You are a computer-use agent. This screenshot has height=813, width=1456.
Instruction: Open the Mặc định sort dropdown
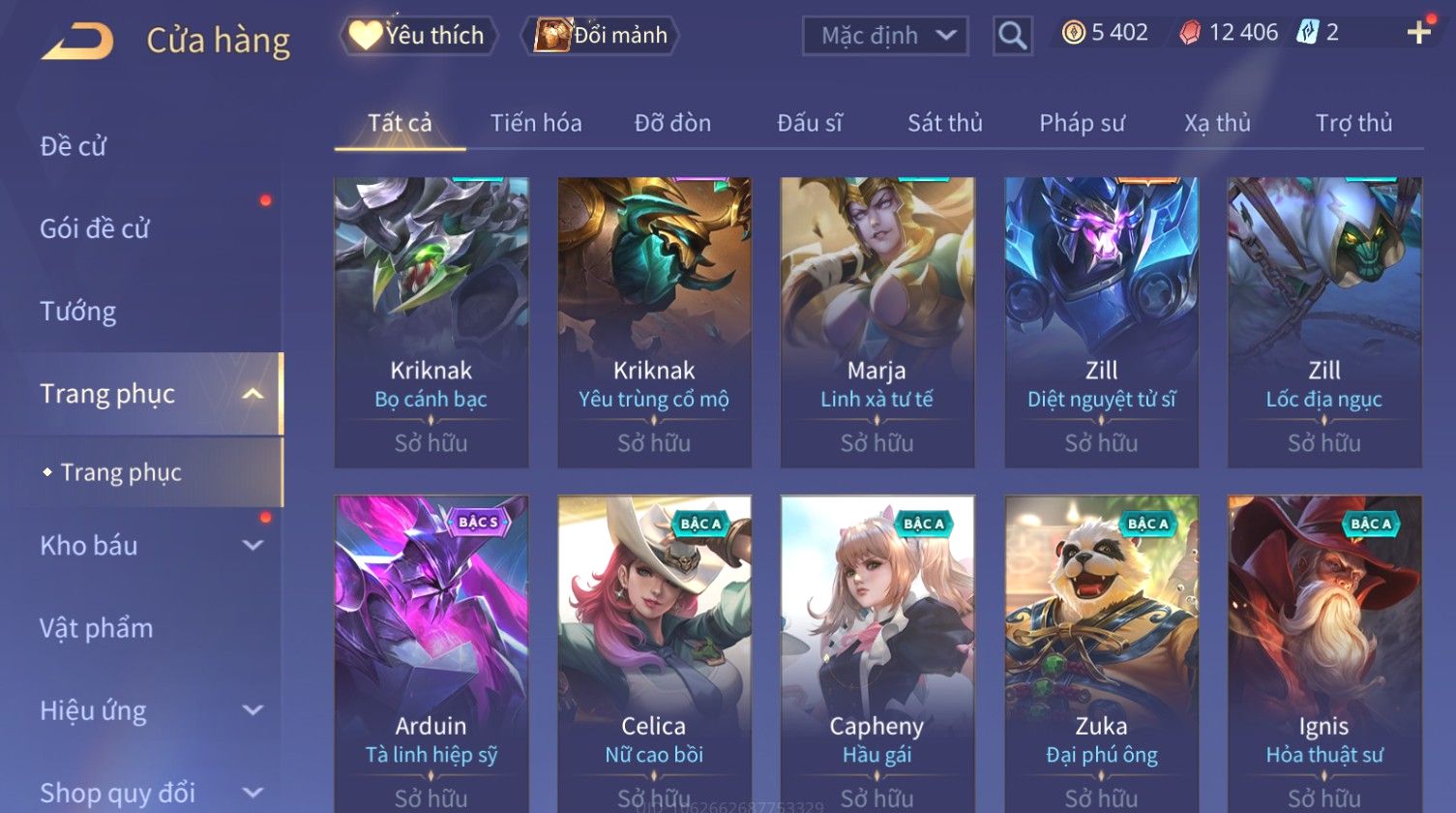coord(885,36)
